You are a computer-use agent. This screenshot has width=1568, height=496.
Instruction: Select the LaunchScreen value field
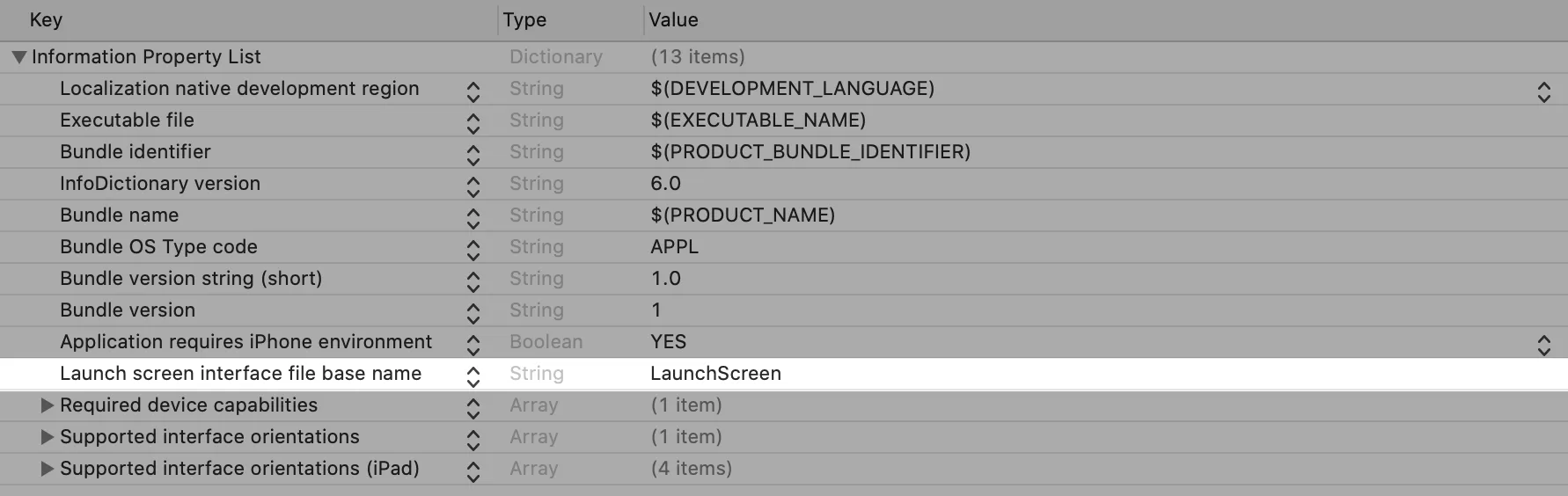715,374
